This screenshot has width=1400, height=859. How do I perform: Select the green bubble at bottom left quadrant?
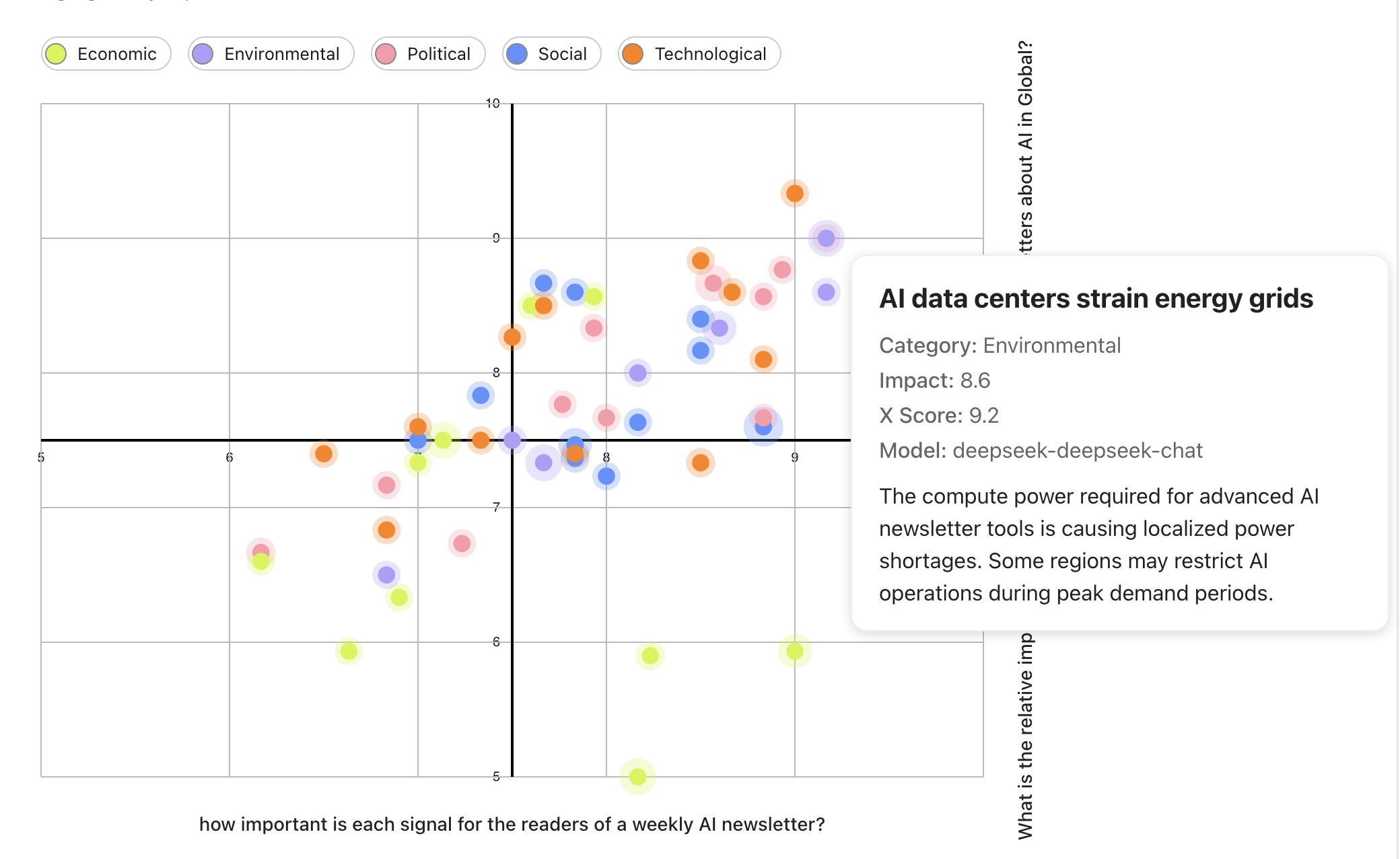click(349, 650)
